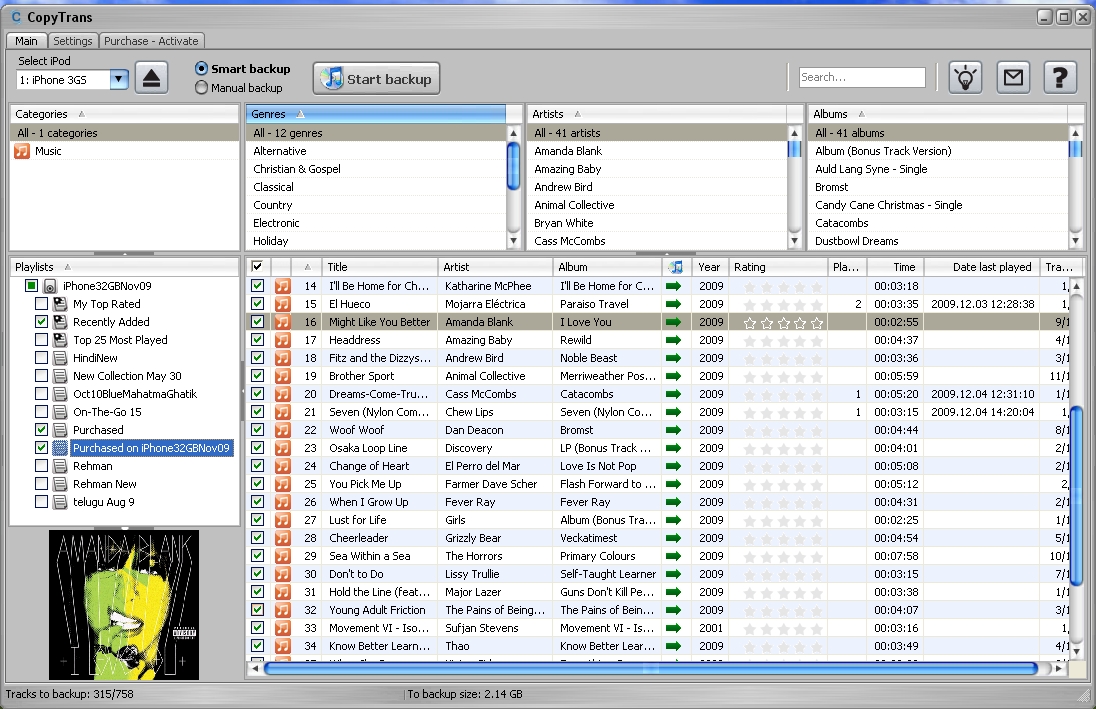Click the Amanda Blank album artwork

(x=124, y=605)
